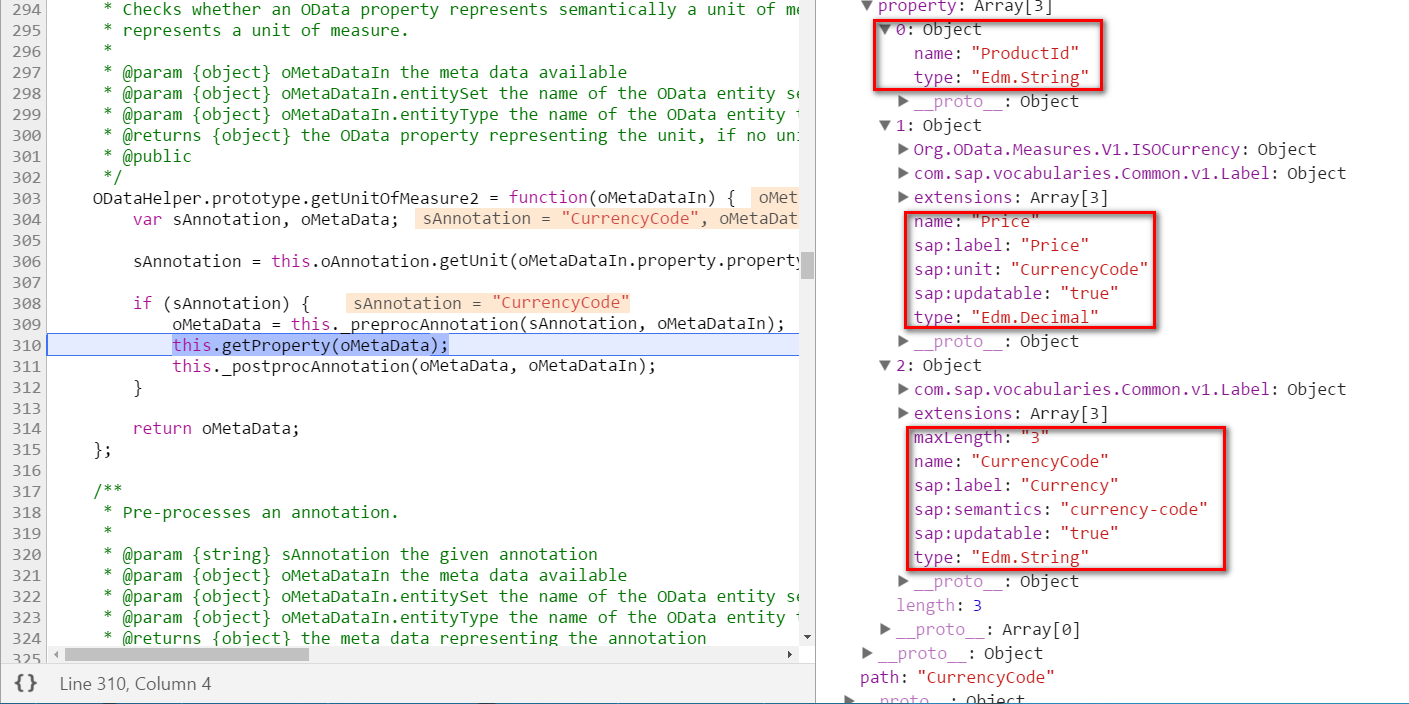1409x704 pixels.
Task: Select the sap:label: "Price" property
Action: pyautogui.click(x=1001, y=245)
